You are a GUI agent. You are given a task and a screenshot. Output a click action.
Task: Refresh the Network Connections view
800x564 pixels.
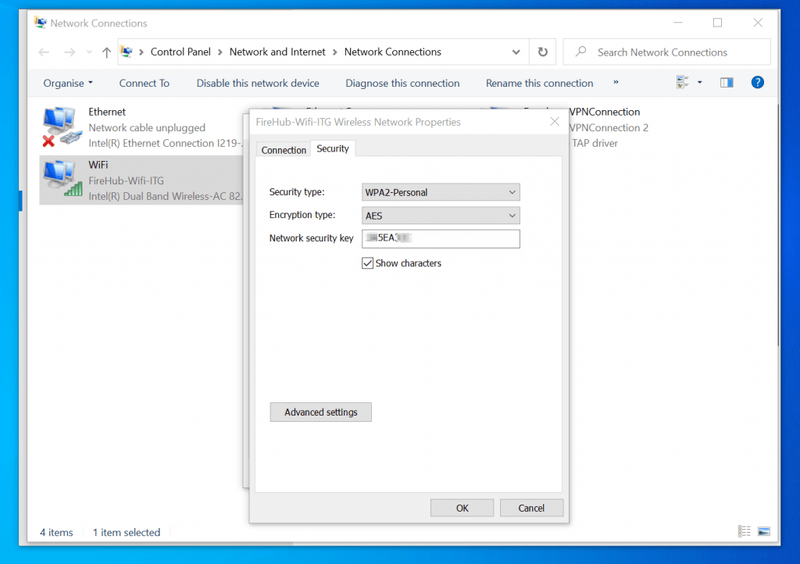click(x=543, y=52)
